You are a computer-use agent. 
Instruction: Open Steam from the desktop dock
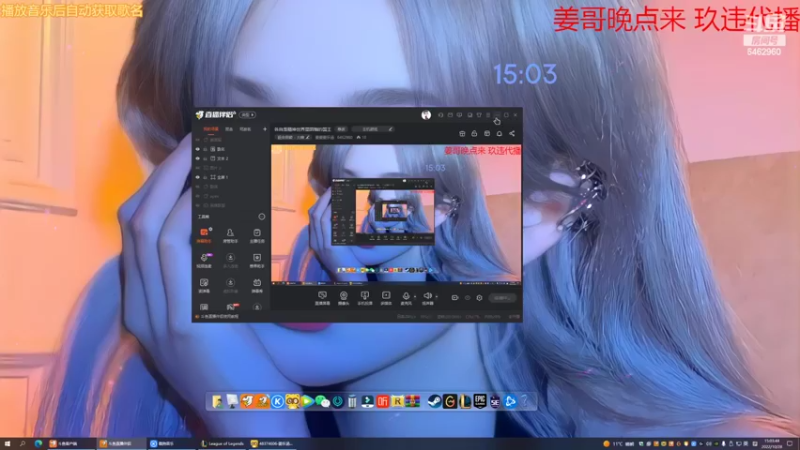pos(434,402)
